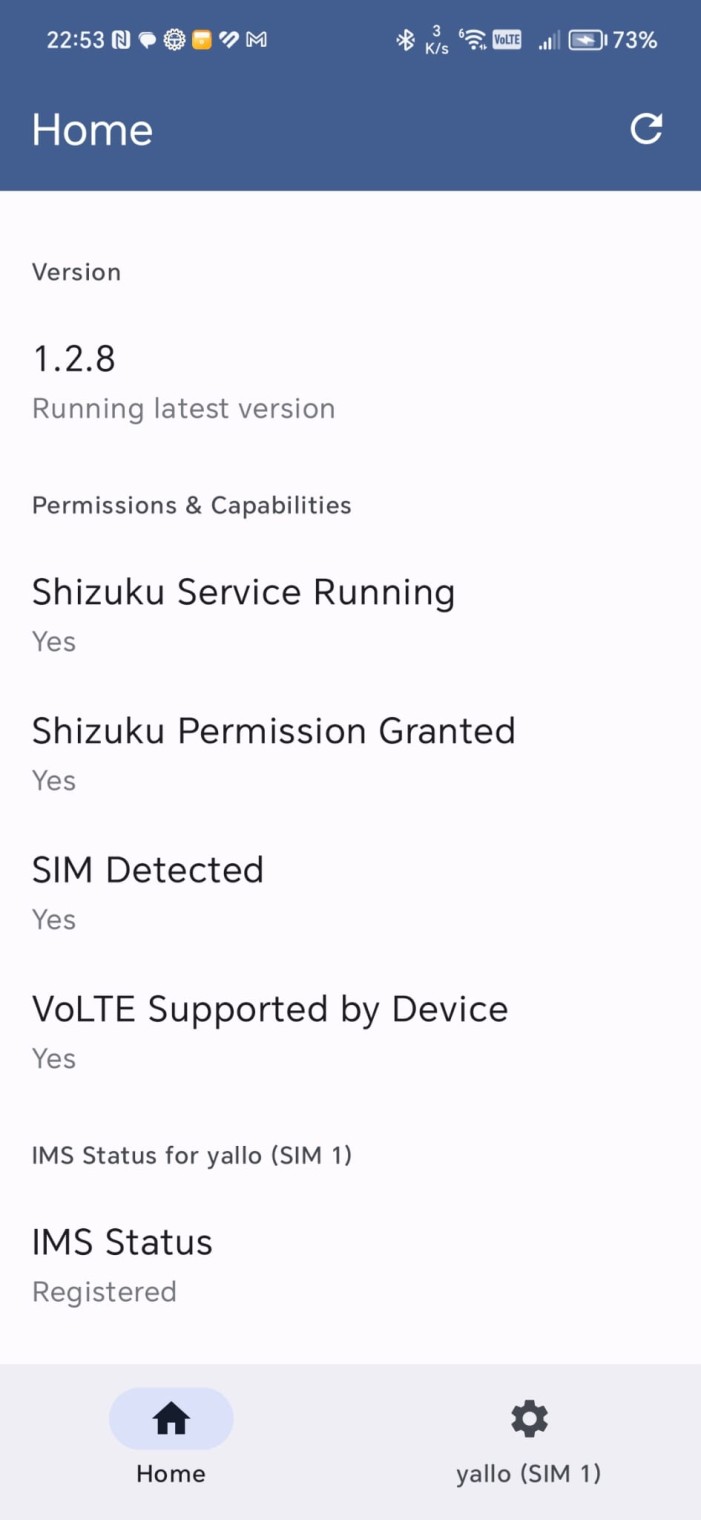The image size is (701, 1520).
Task: Tap the gear icon for yallo SIM
Action: coord(529,1418)
